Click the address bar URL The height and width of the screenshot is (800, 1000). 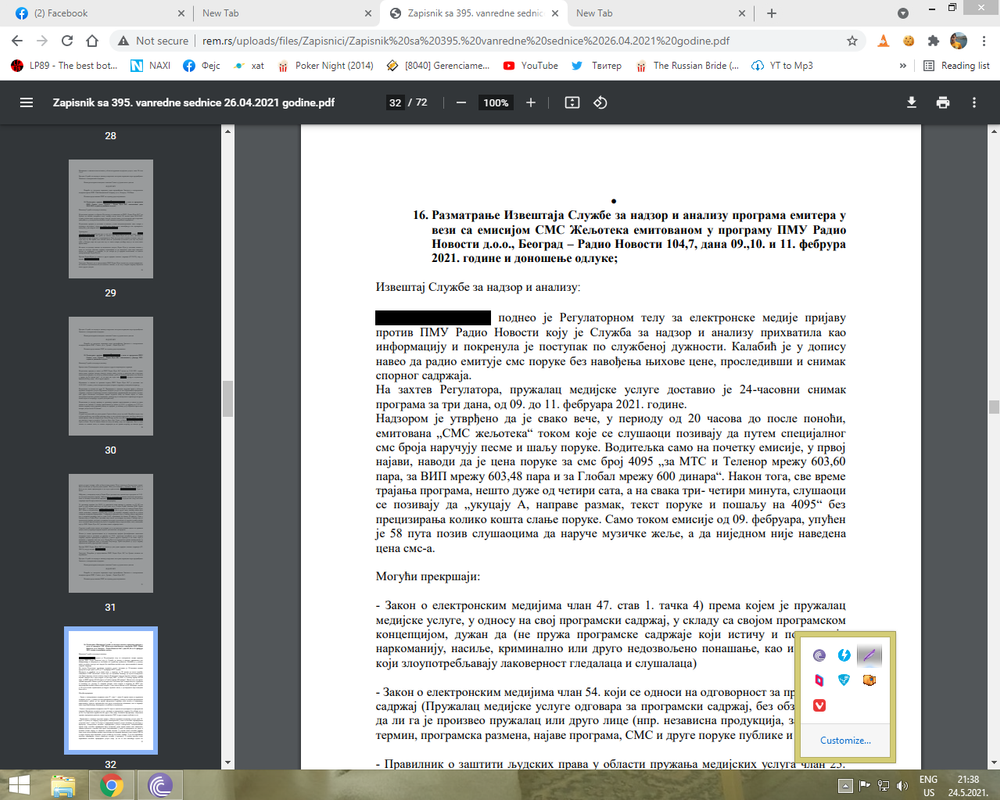point(466,41)
